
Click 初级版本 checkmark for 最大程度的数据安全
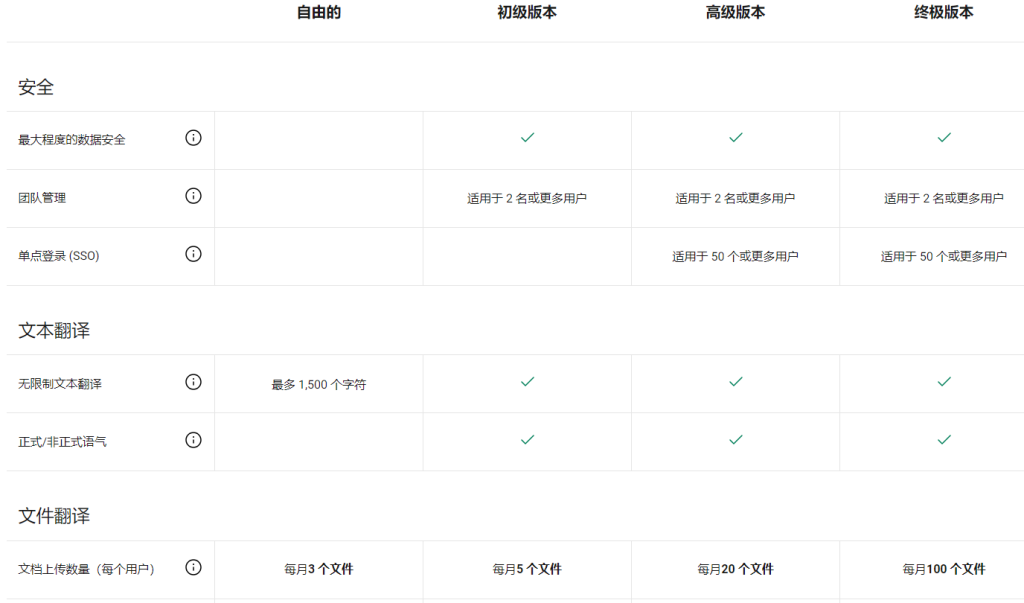(x=527, y=138)
